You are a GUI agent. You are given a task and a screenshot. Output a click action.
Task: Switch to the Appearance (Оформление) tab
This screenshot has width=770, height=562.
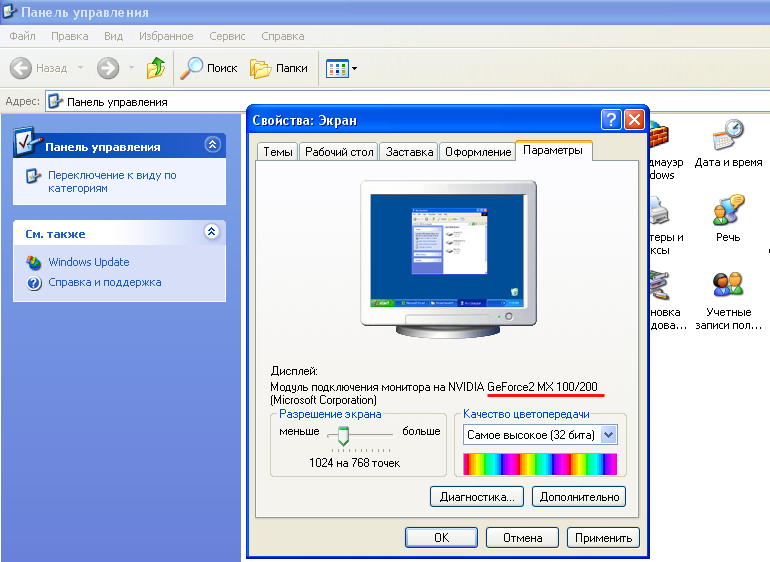coord(478,152)
